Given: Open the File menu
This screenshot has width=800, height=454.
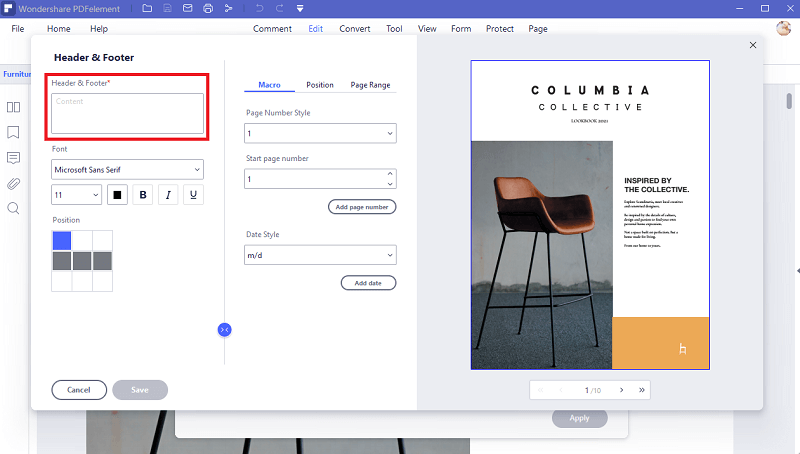Looking at the screenshot, I should (x=18, y=29).
